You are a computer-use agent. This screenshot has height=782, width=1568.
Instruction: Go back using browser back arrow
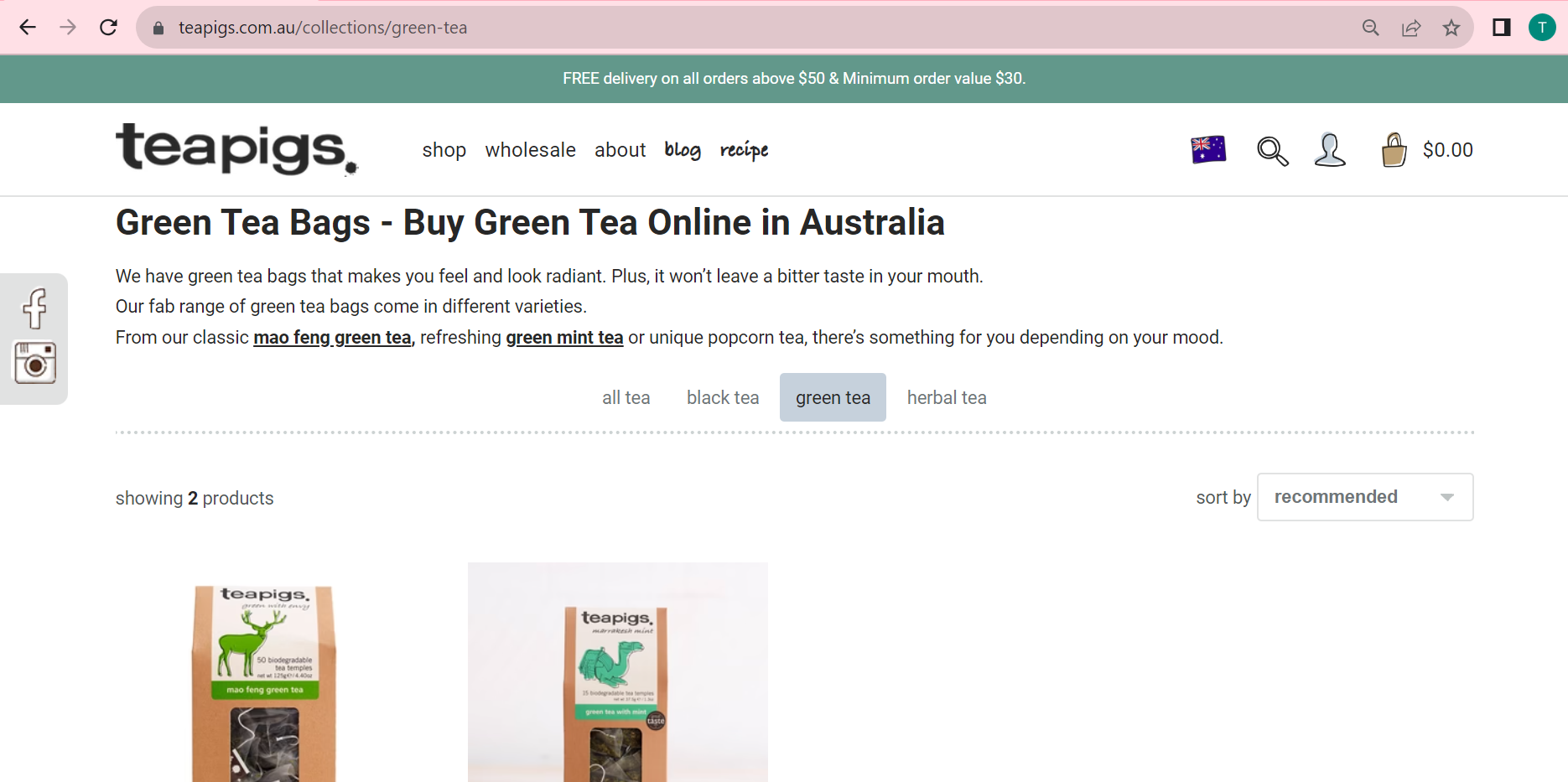pos(28,28)
